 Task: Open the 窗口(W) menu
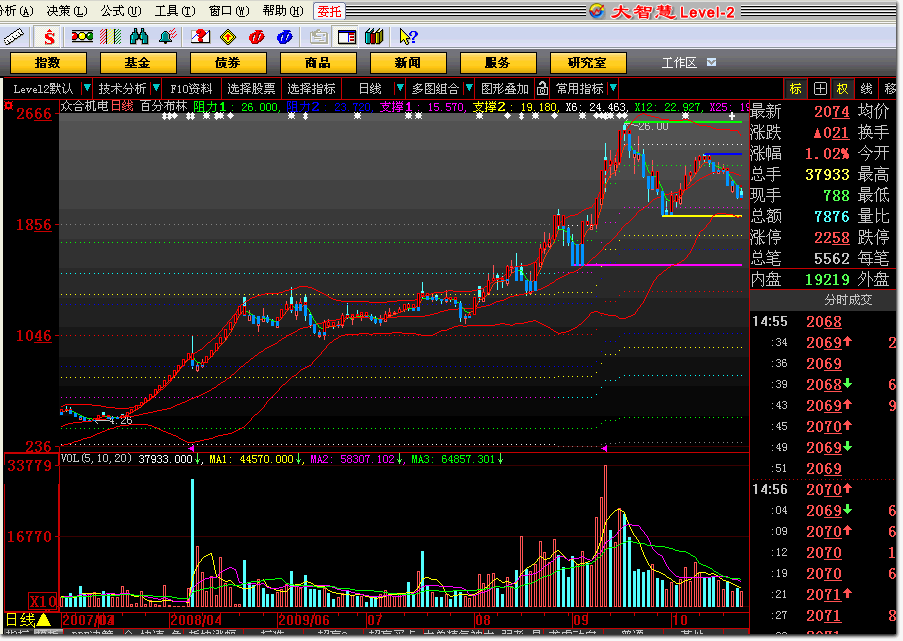(229, 11)
